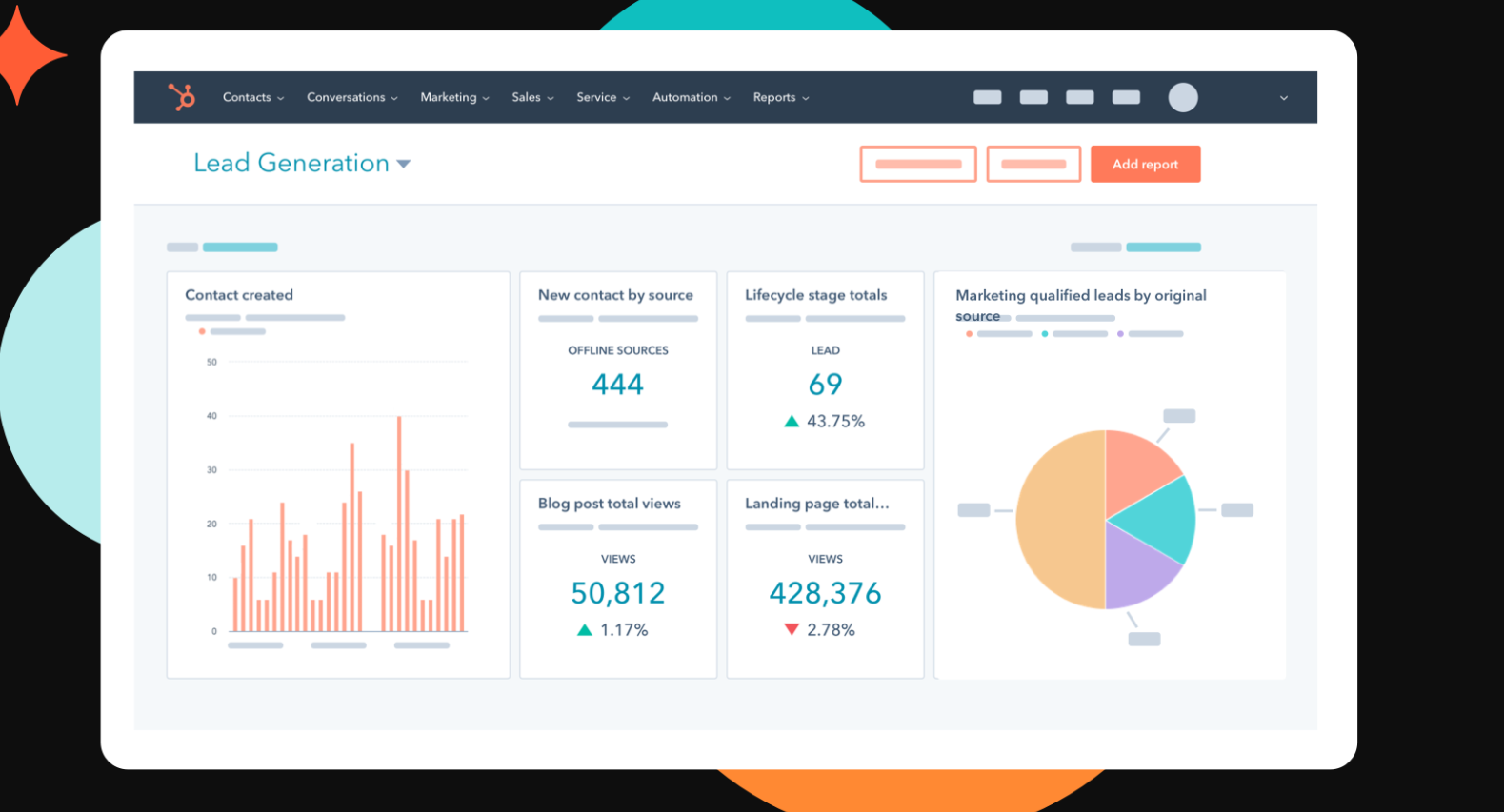
Task: Open the Contacts menu
Action: (253, 97)
